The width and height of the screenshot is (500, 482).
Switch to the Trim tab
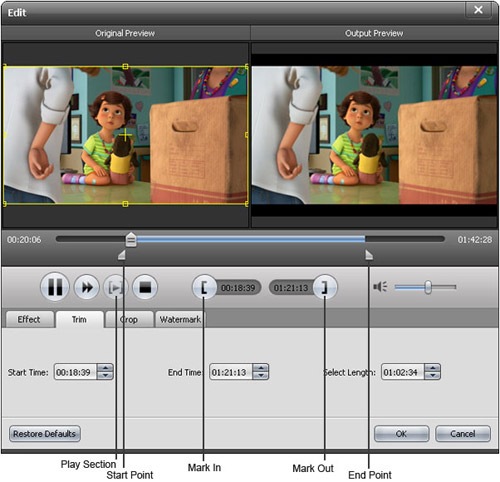(x=79, y=319)
